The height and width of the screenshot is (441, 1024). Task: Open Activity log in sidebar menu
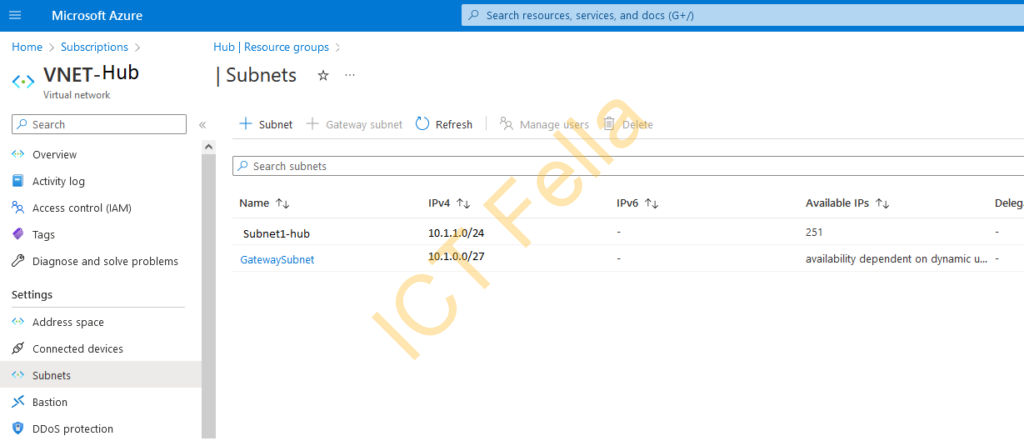59,182
